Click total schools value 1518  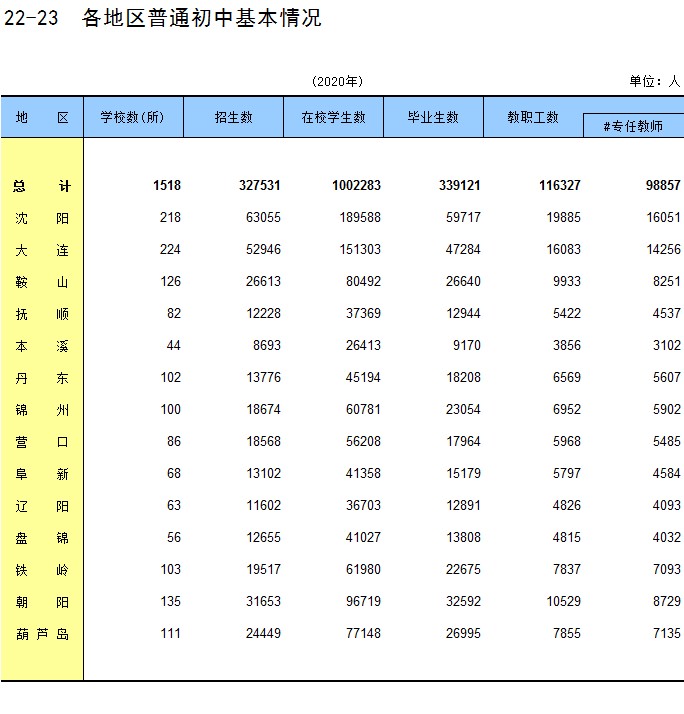pyautogui.click(x=167, y=185)
